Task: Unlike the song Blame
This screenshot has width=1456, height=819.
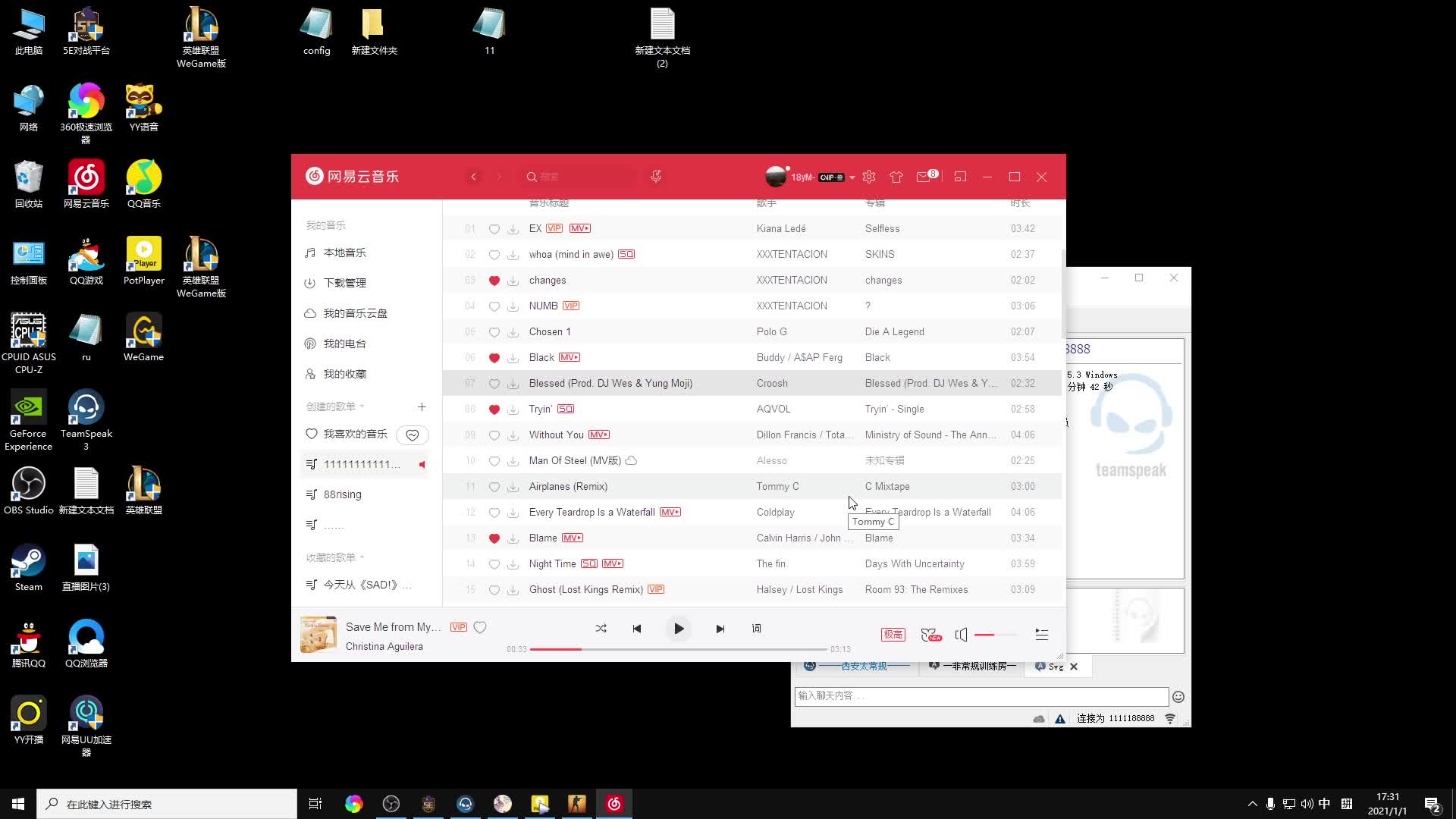Action: point(494,538)
